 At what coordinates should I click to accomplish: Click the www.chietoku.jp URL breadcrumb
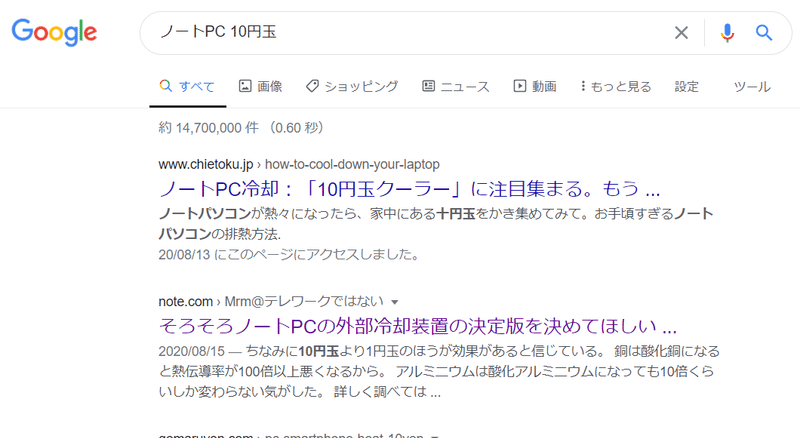pyautogui.click(x=298, y=164)
